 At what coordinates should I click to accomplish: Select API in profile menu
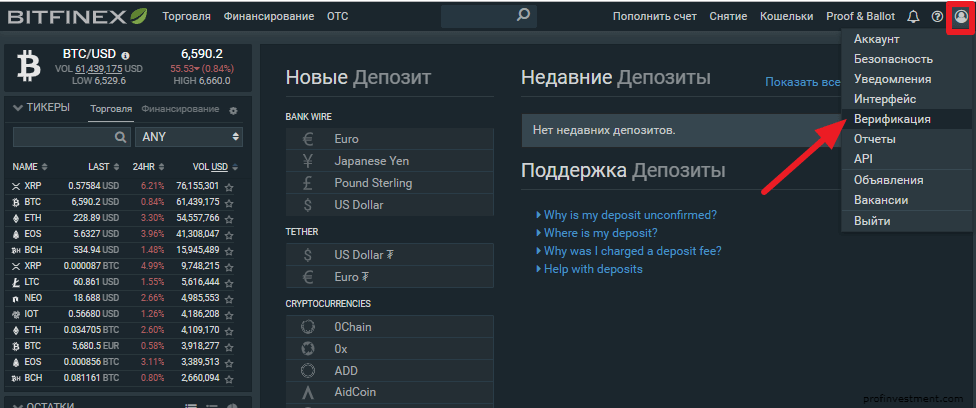coord(906,159)
